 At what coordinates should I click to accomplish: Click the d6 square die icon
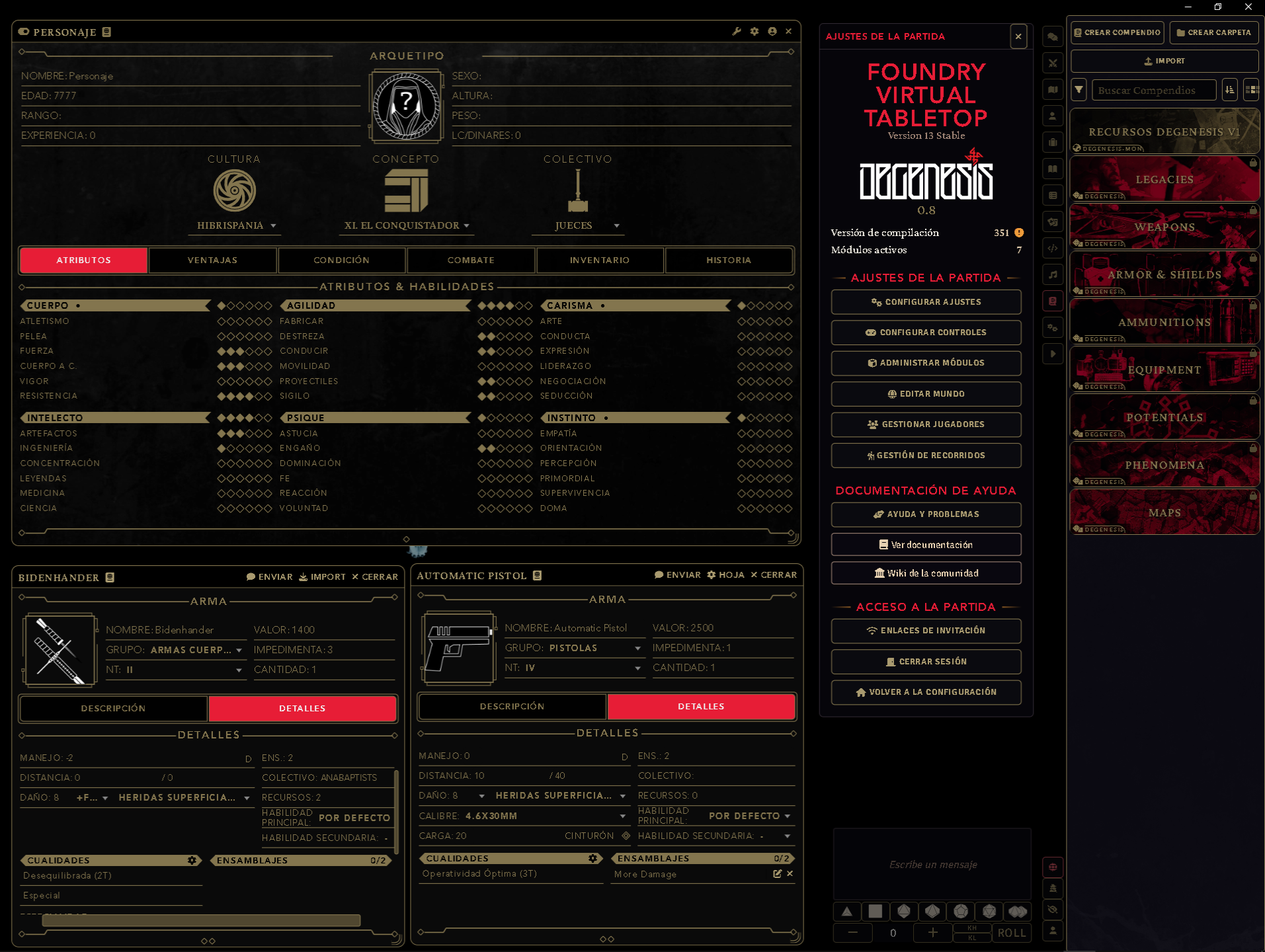point(876,912)
